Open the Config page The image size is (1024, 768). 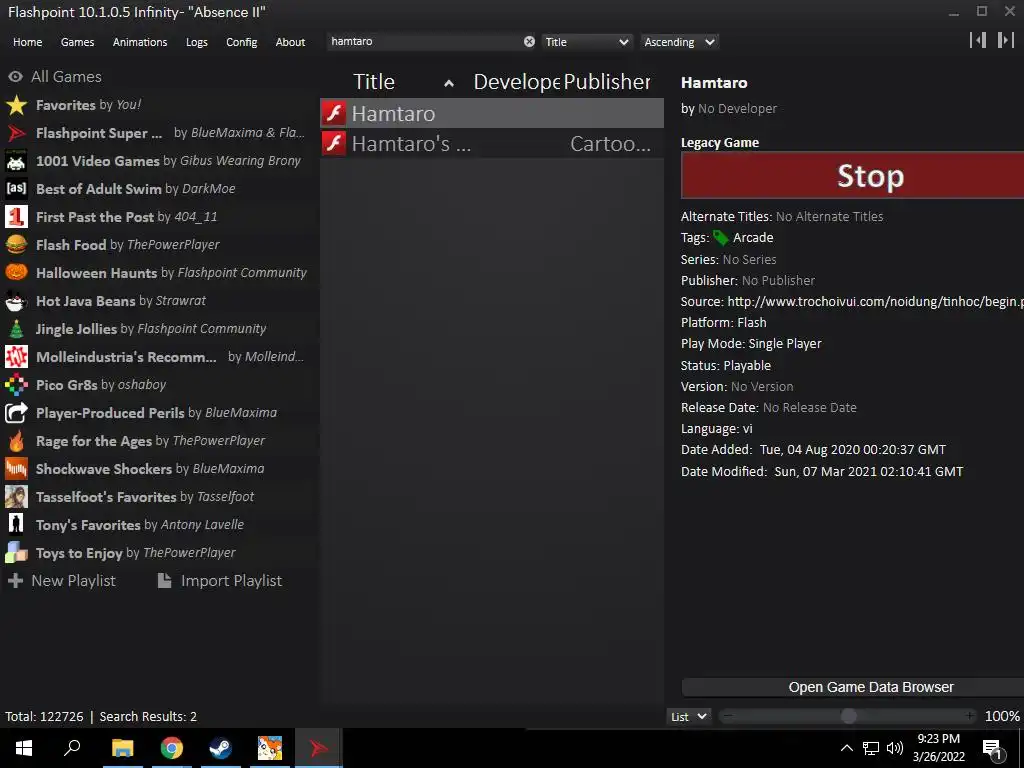[x=242, y=42]
